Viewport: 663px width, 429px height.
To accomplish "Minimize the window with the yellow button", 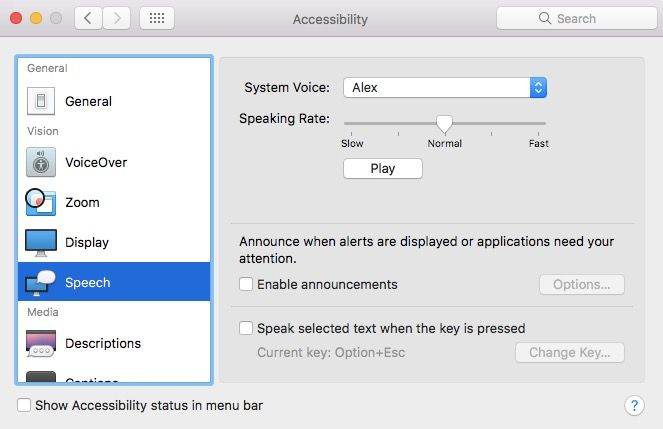I will point(36,18).
